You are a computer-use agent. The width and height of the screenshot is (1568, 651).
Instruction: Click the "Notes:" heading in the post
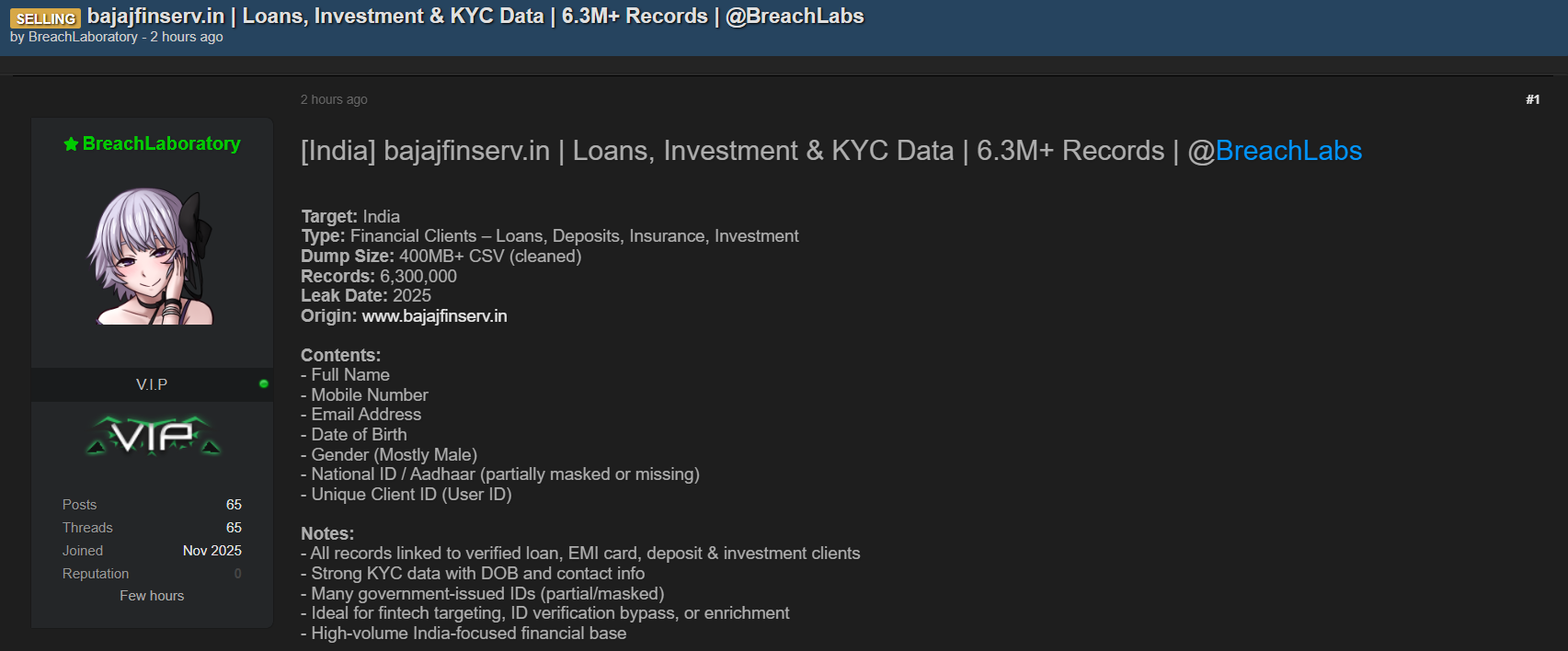point(327,533)
